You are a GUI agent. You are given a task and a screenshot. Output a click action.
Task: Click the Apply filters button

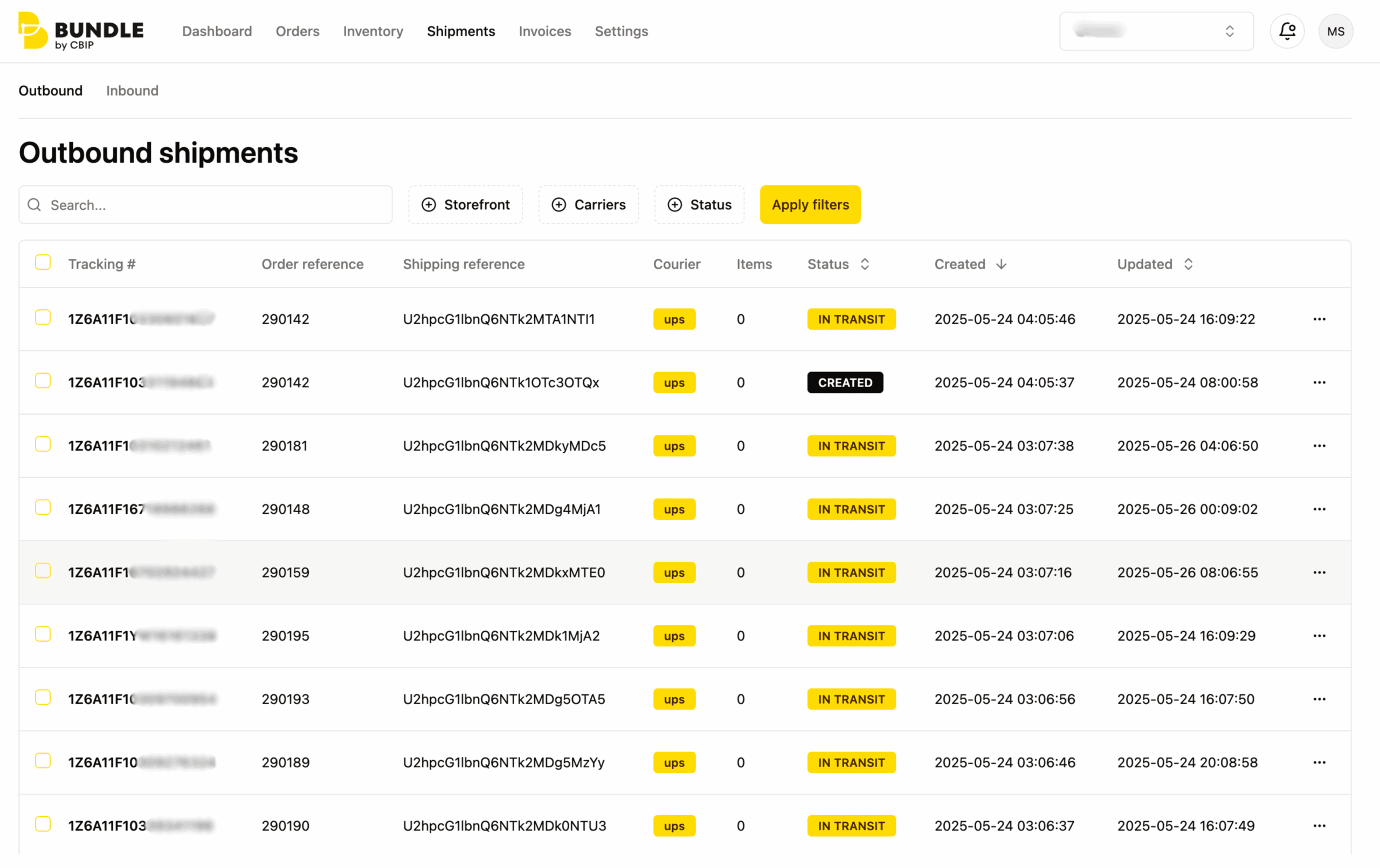pyautogui.click(x=810, y=205)
